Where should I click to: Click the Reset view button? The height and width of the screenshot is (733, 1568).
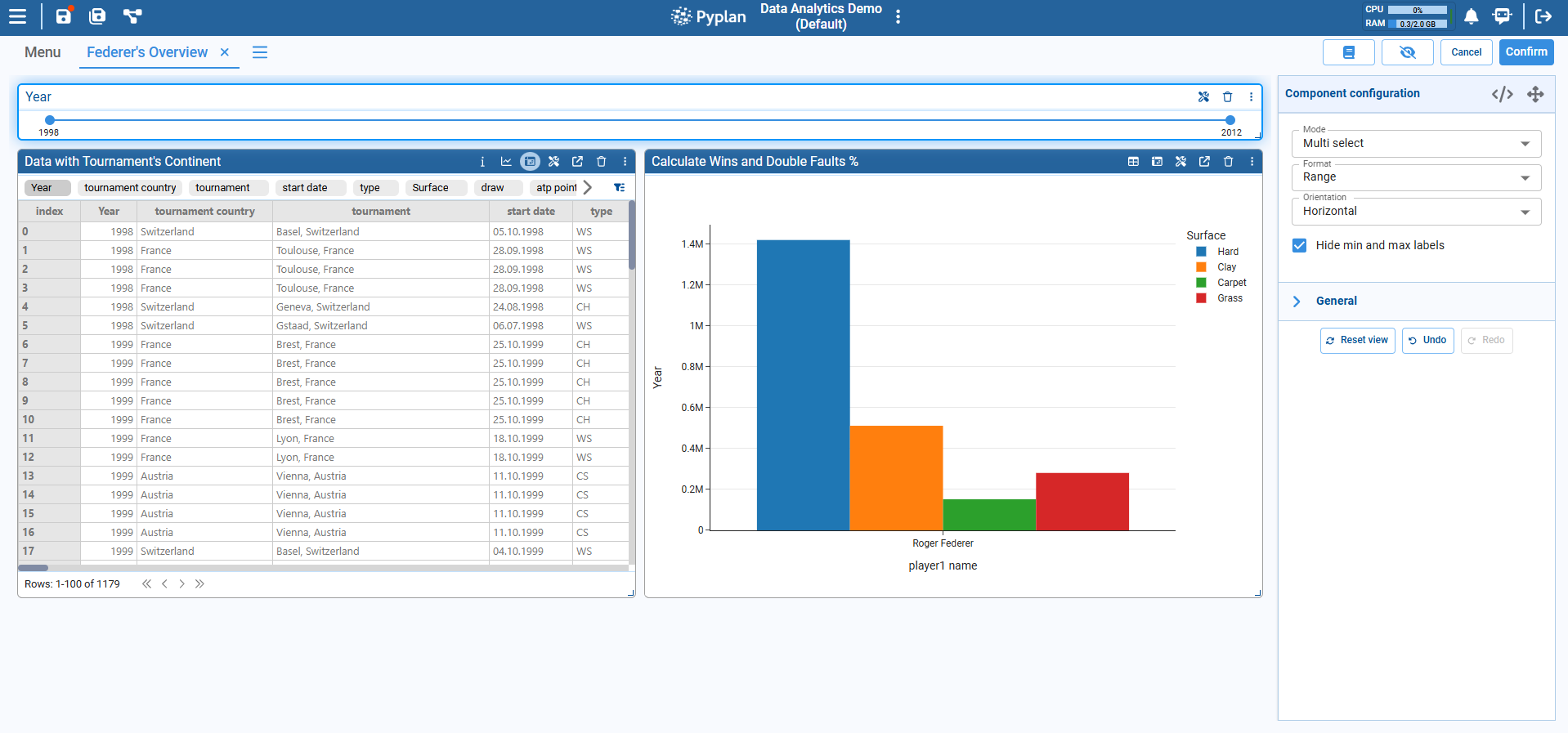1357,341
